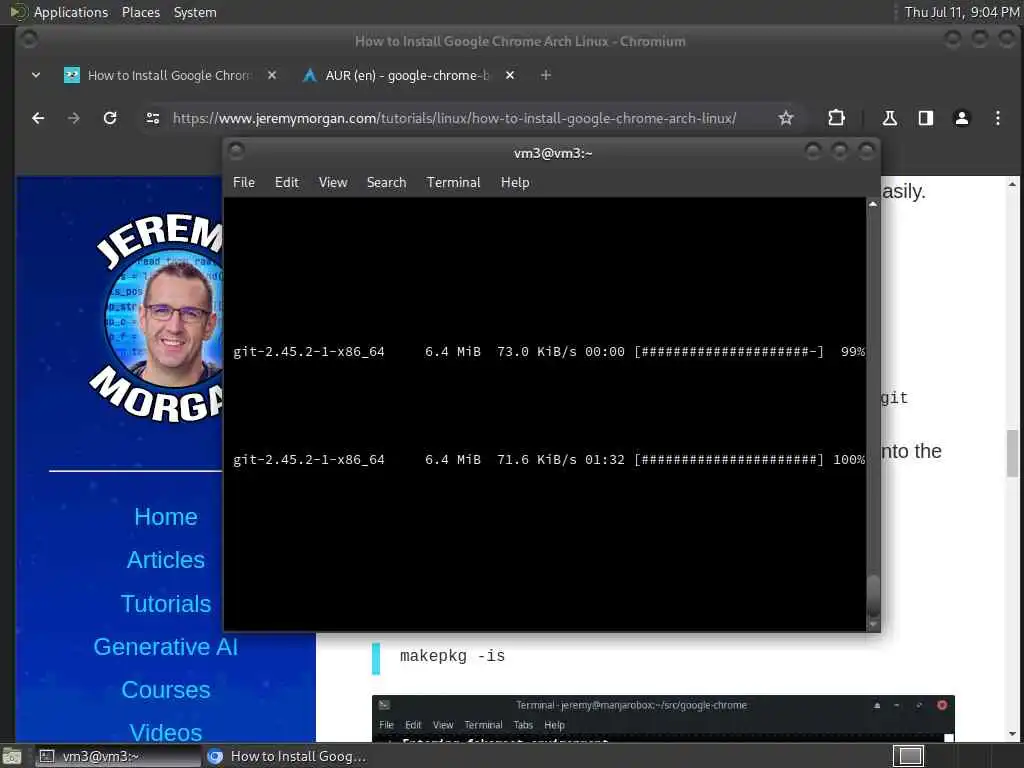Open the System menu in top panel
Viewport: 1024px width, 768px height.
click(195, 12)
